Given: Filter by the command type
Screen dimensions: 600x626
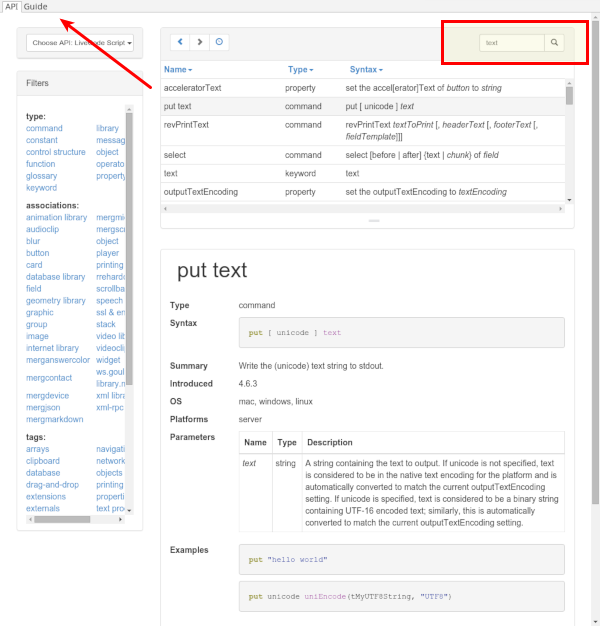Looking at the screenshot, I should pyautogui.click(x=44, y=128).
